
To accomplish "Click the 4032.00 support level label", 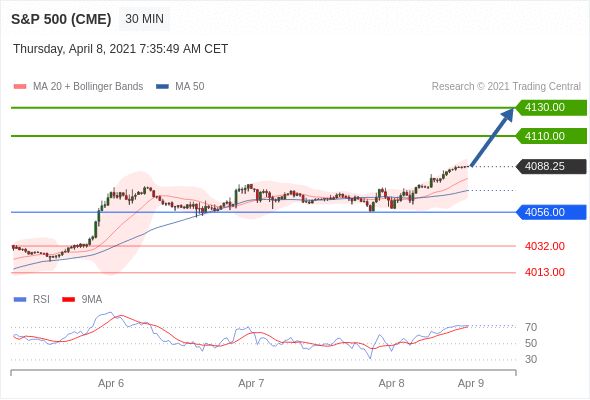I will (545, 246).
